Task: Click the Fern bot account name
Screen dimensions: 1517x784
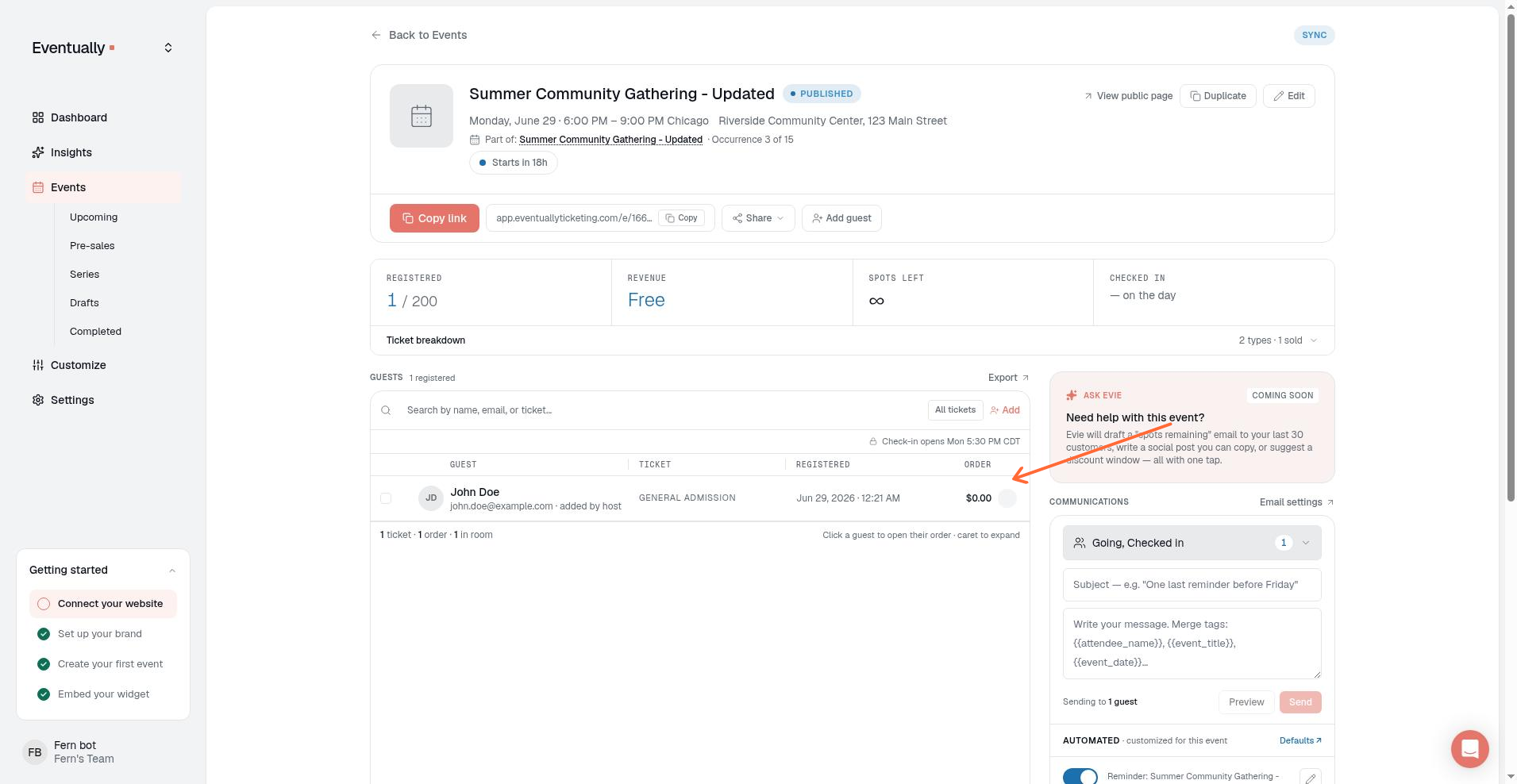Action: click(x=75, y=745)
